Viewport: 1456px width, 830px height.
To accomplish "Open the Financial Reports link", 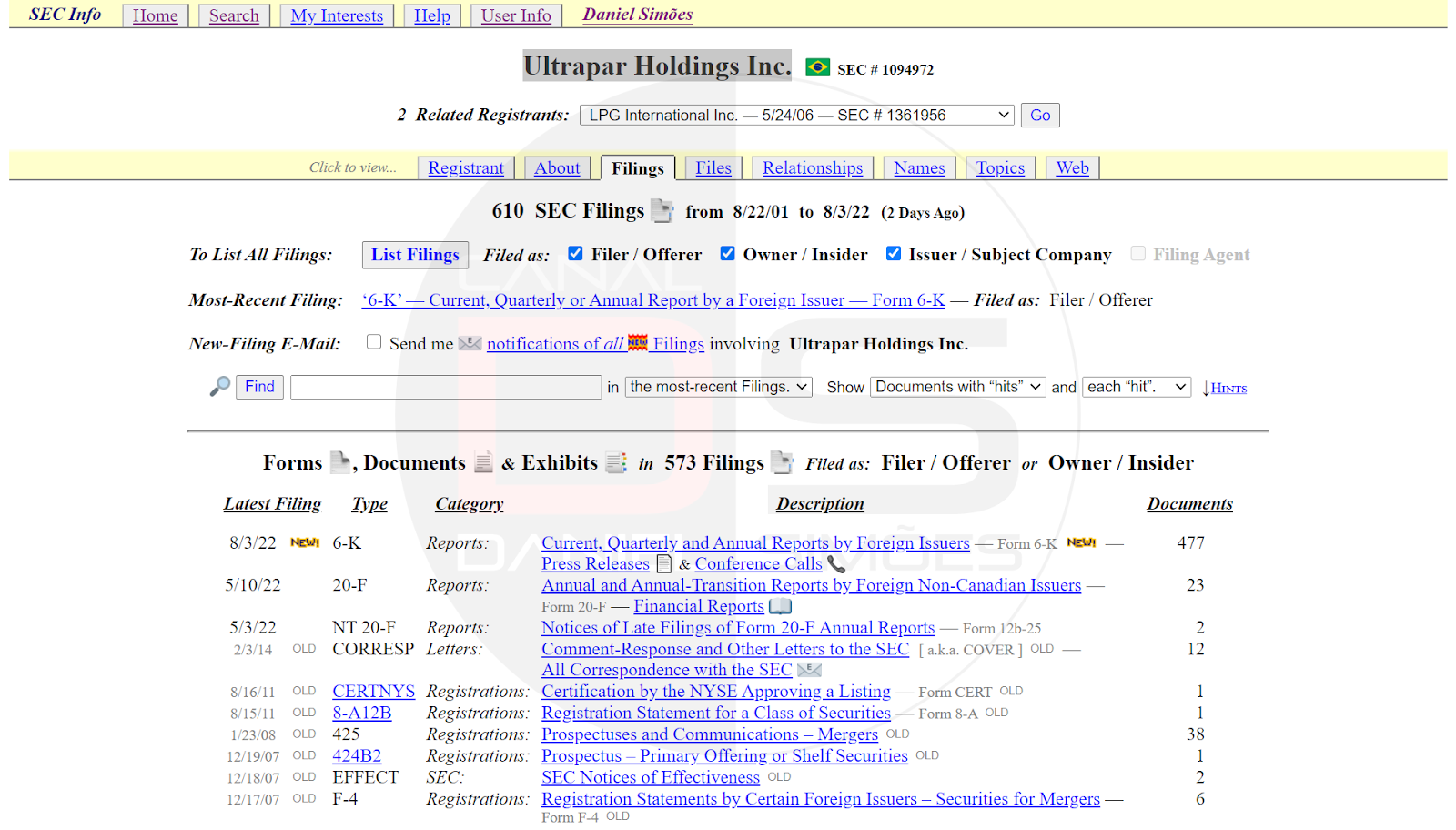I will click(x=699, y=606).
